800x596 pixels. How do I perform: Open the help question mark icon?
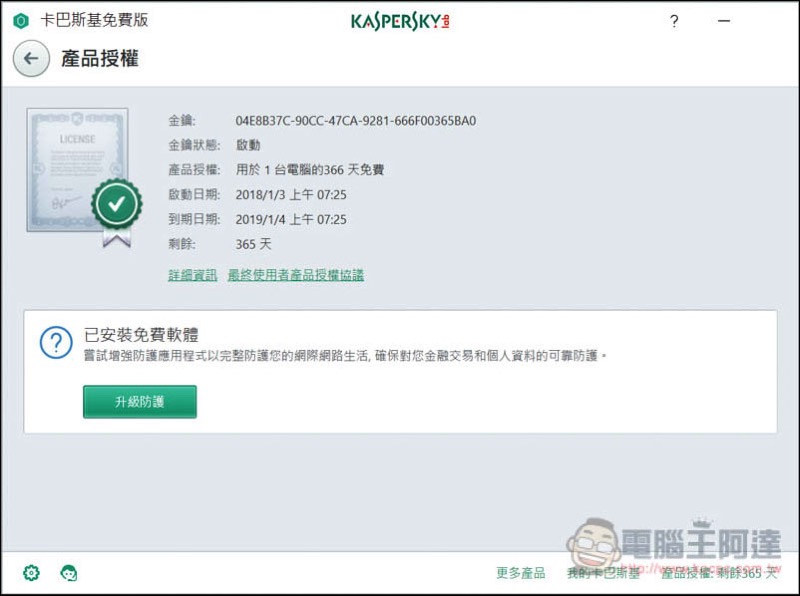click(674, 21)
